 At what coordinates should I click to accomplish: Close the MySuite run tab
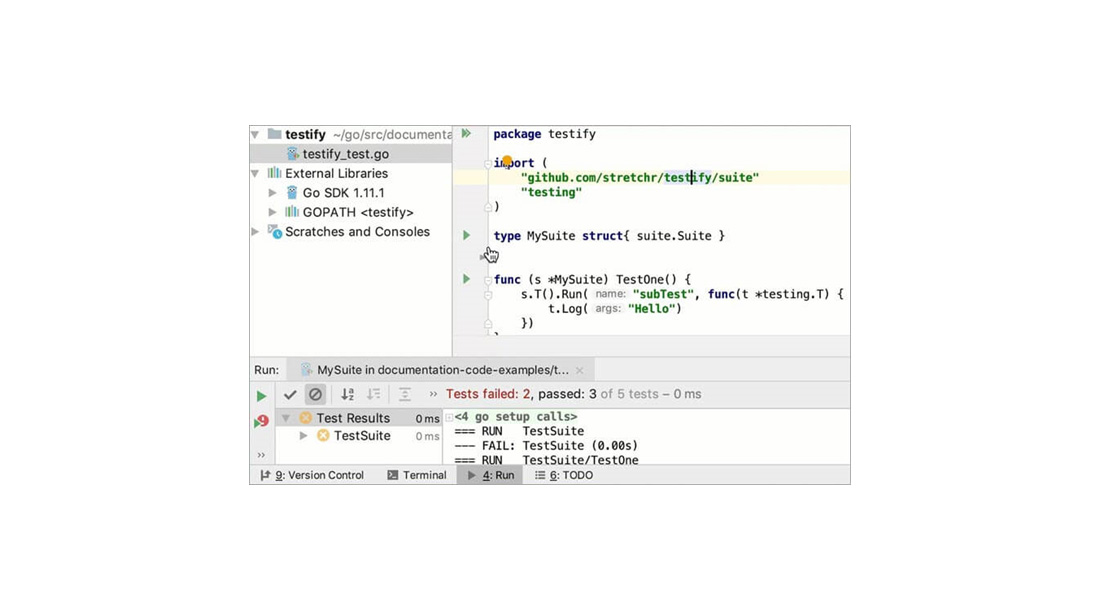pos(579,370)
